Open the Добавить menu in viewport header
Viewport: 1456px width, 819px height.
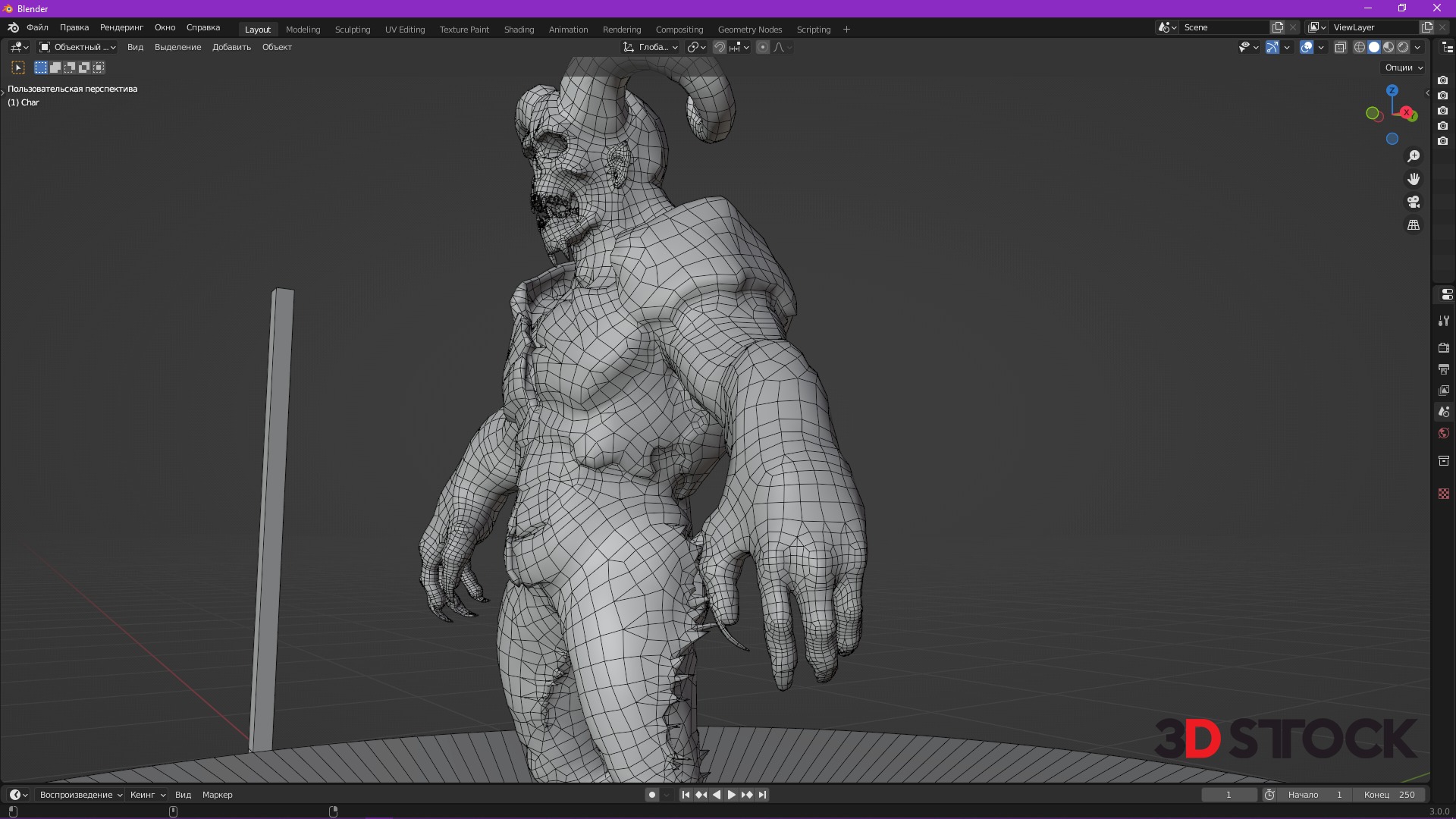coord(231,47)
